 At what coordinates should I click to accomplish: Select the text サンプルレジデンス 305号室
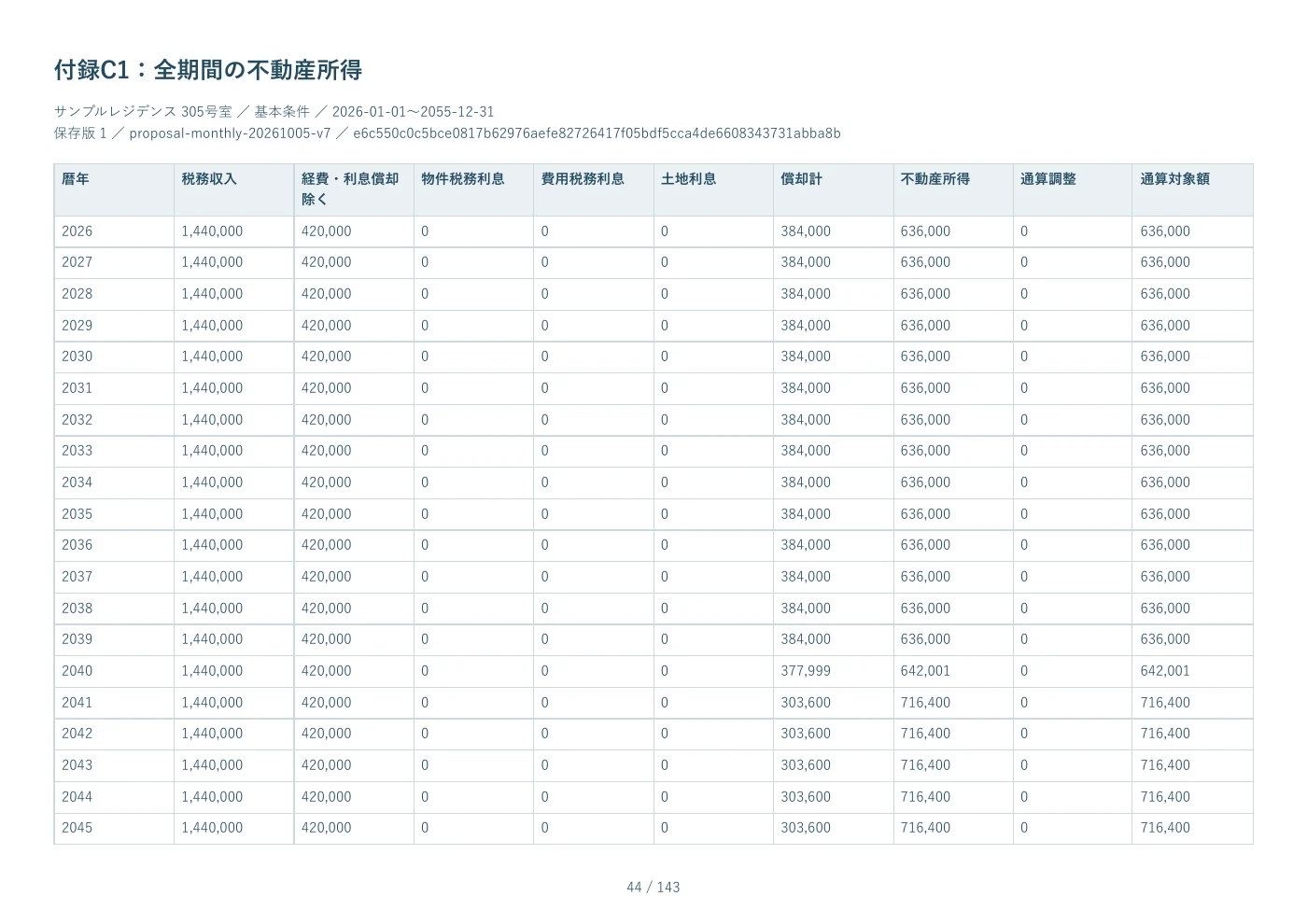click(x=143, y=111)
